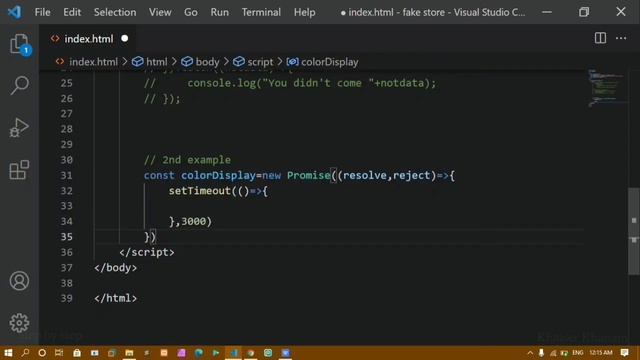The width and height of the screenshot is (640, 360).
Task: Click the closing </html> tag
Action: coord(116,298)
